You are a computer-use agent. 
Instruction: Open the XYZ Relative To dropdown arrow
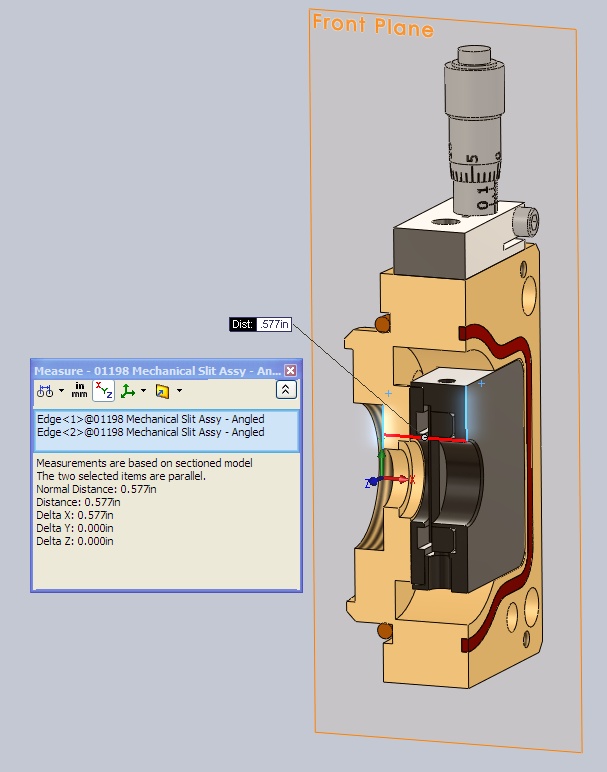pos(143,390)
